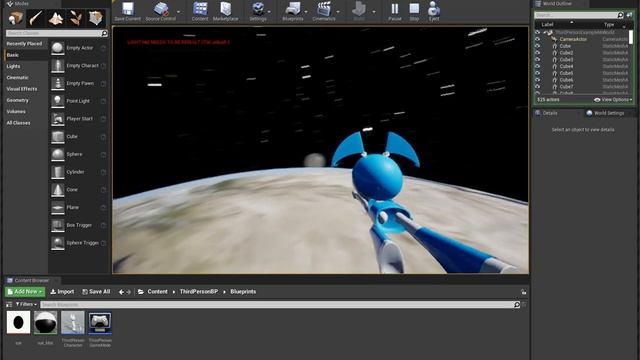Screen dimensions: 640x360
Task: Open View Options dropdown in World Outliner
Action: [x=613, y=100]
